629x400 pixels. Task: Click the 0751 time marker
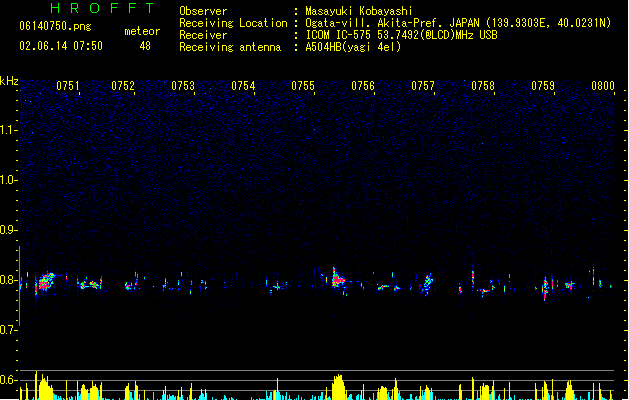click(x=68, y=86)
